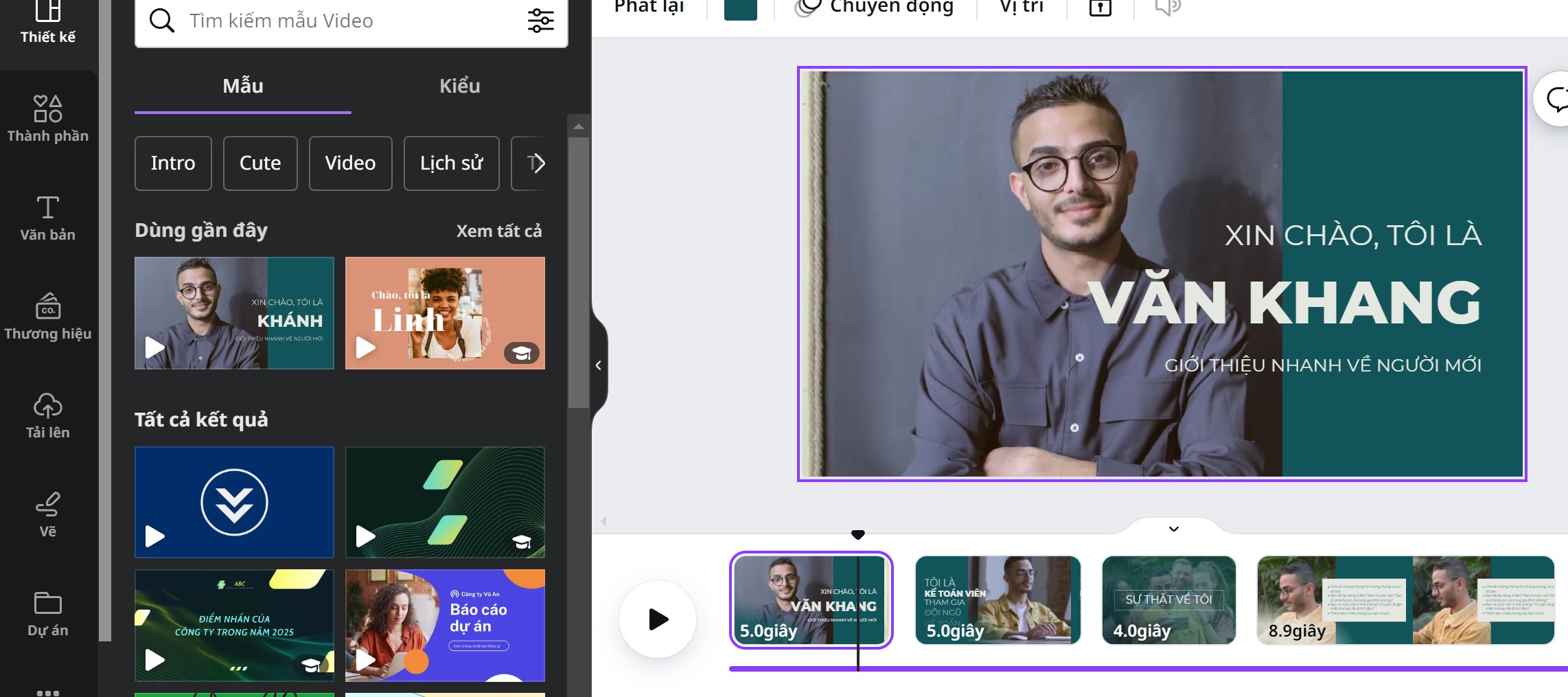Open the comment bubble beside canvas
1568x697 pixels.
[x=1556, y=99]
